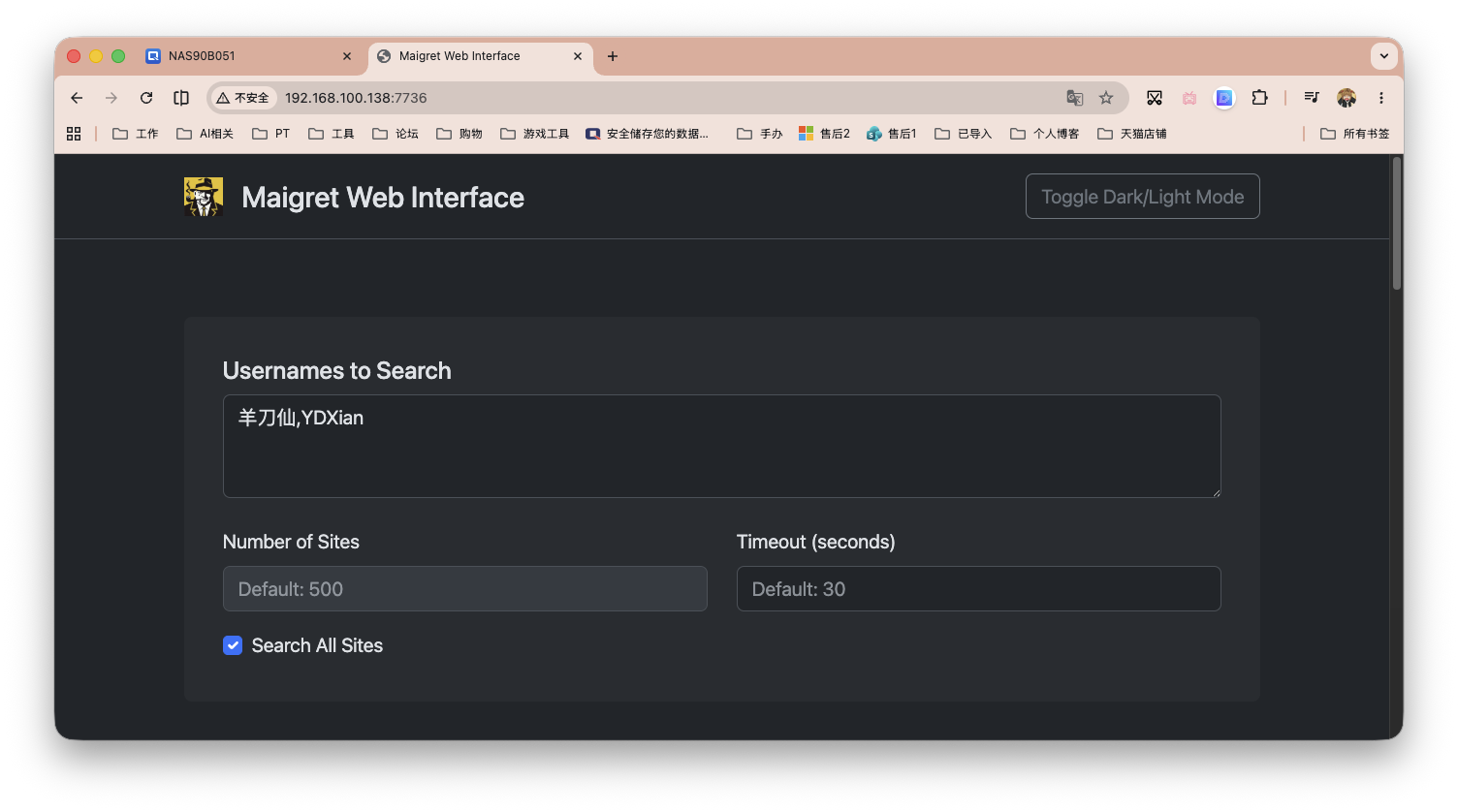This screenshot has width=1458, height=812.
Task: Click the address bar URL 192.168.100.138:7736
Action: [x=356, y=98]
